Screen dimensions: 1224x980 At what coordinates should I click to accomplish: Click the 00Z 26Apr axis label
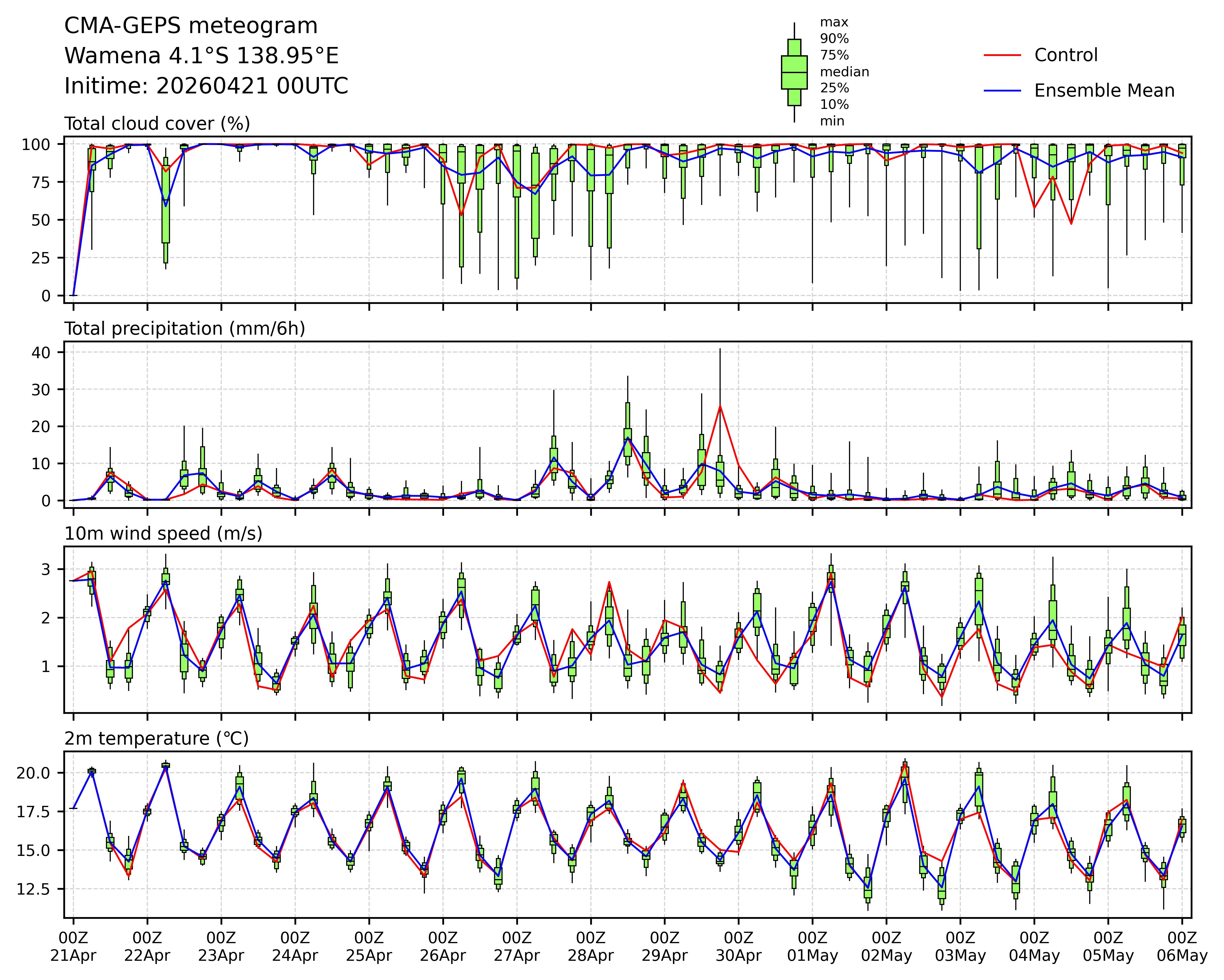pyautogui.click(x=443, y=946)
